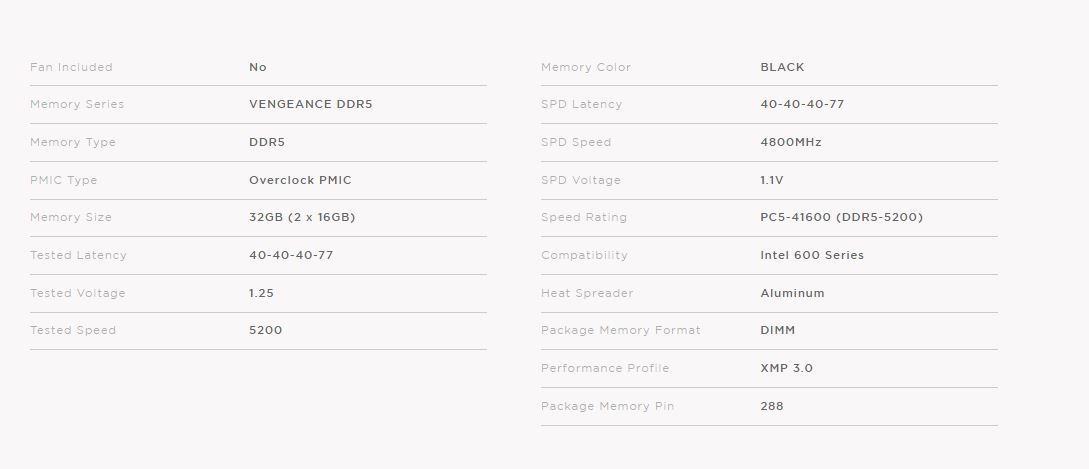The image size is (1089, 469).
Task: Click the Intel 600 Series compatibility value
Action: point(811,255)
